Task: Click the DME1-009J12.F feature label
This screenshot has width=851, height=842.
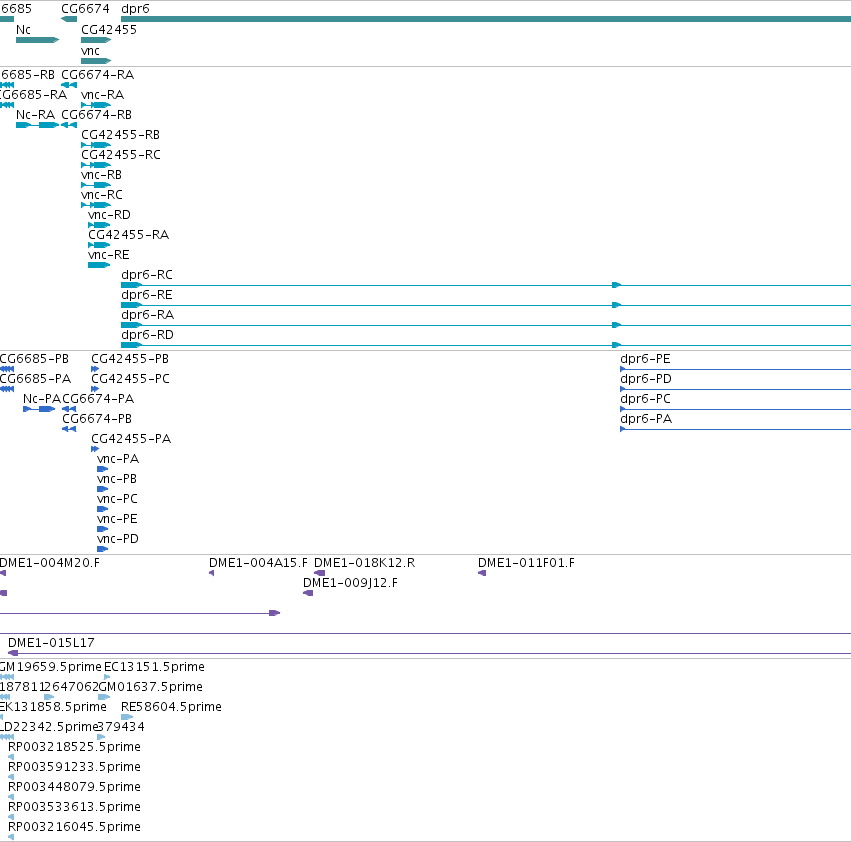Action: coord(351,583)
